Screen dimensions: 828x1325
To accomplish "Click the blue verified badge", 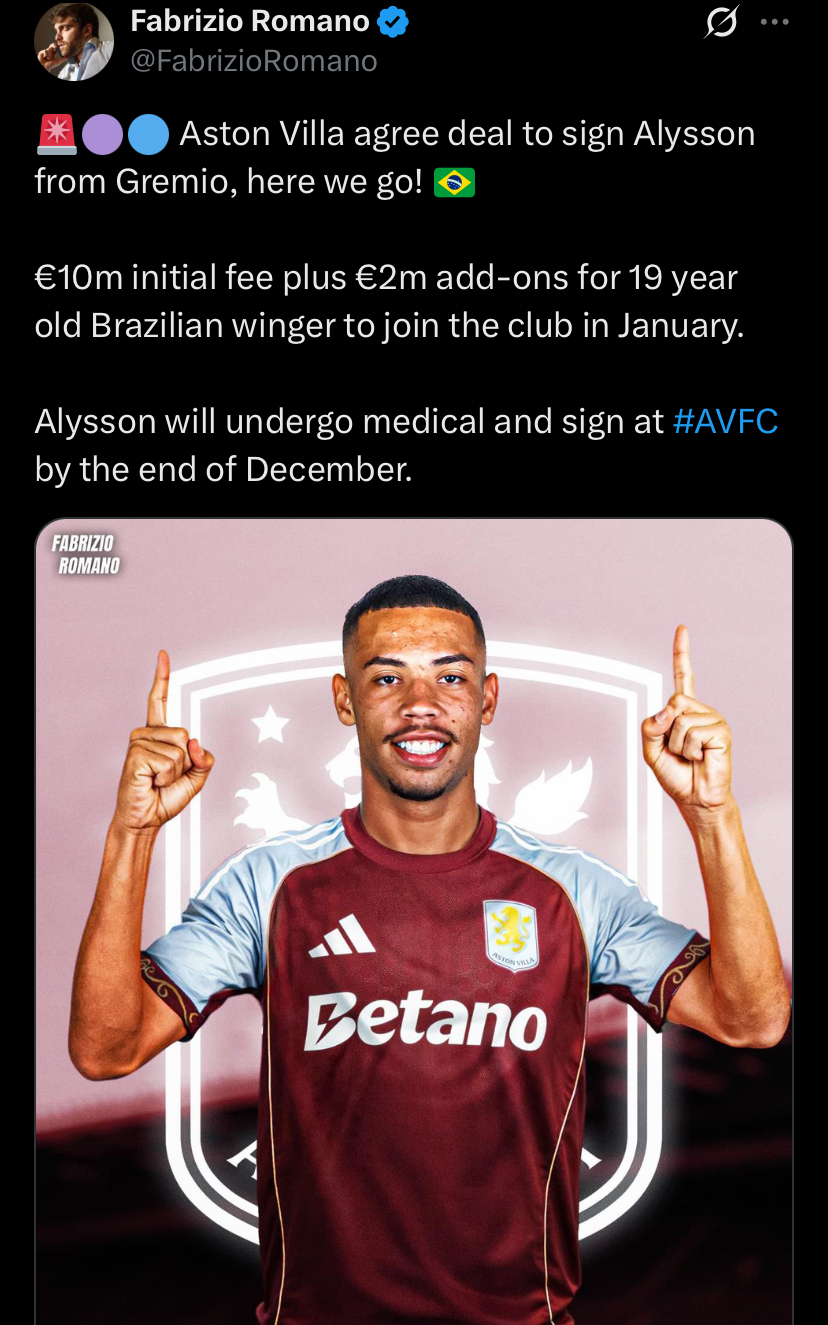I will (392, 21).
